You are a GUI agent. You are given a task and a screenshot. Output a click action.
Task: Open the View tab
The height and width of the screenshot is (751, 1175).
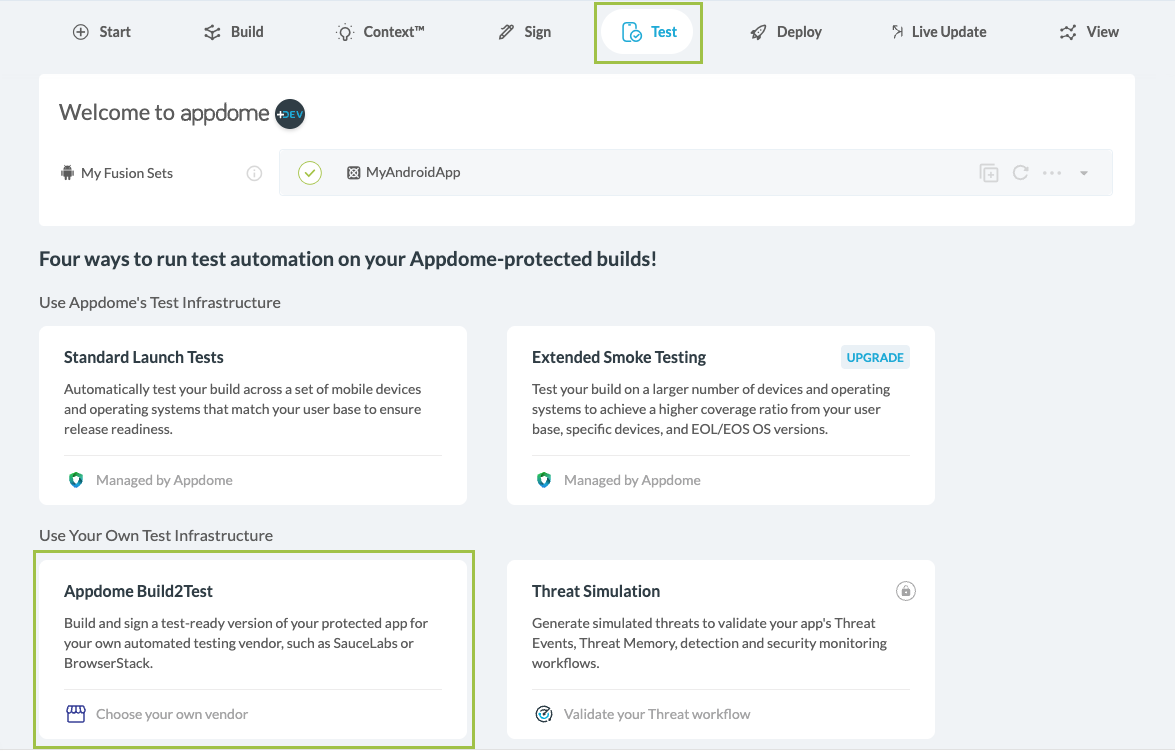pos(1089,32)
